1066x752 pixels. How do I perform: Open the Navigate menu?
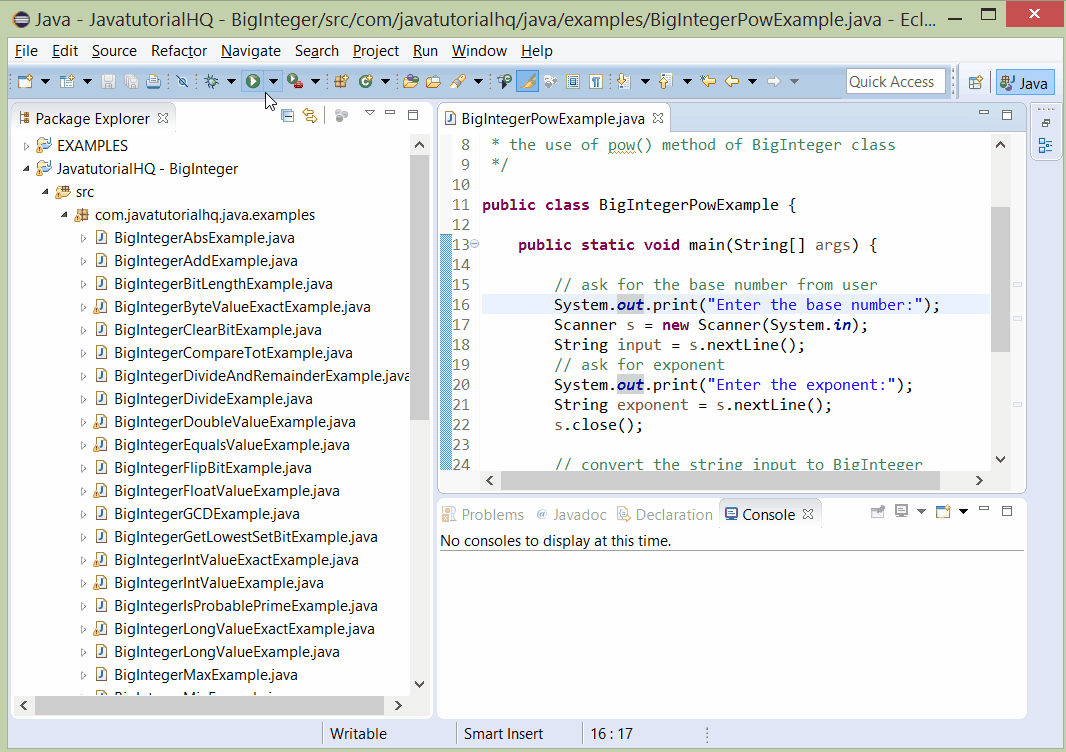point(250,51)
